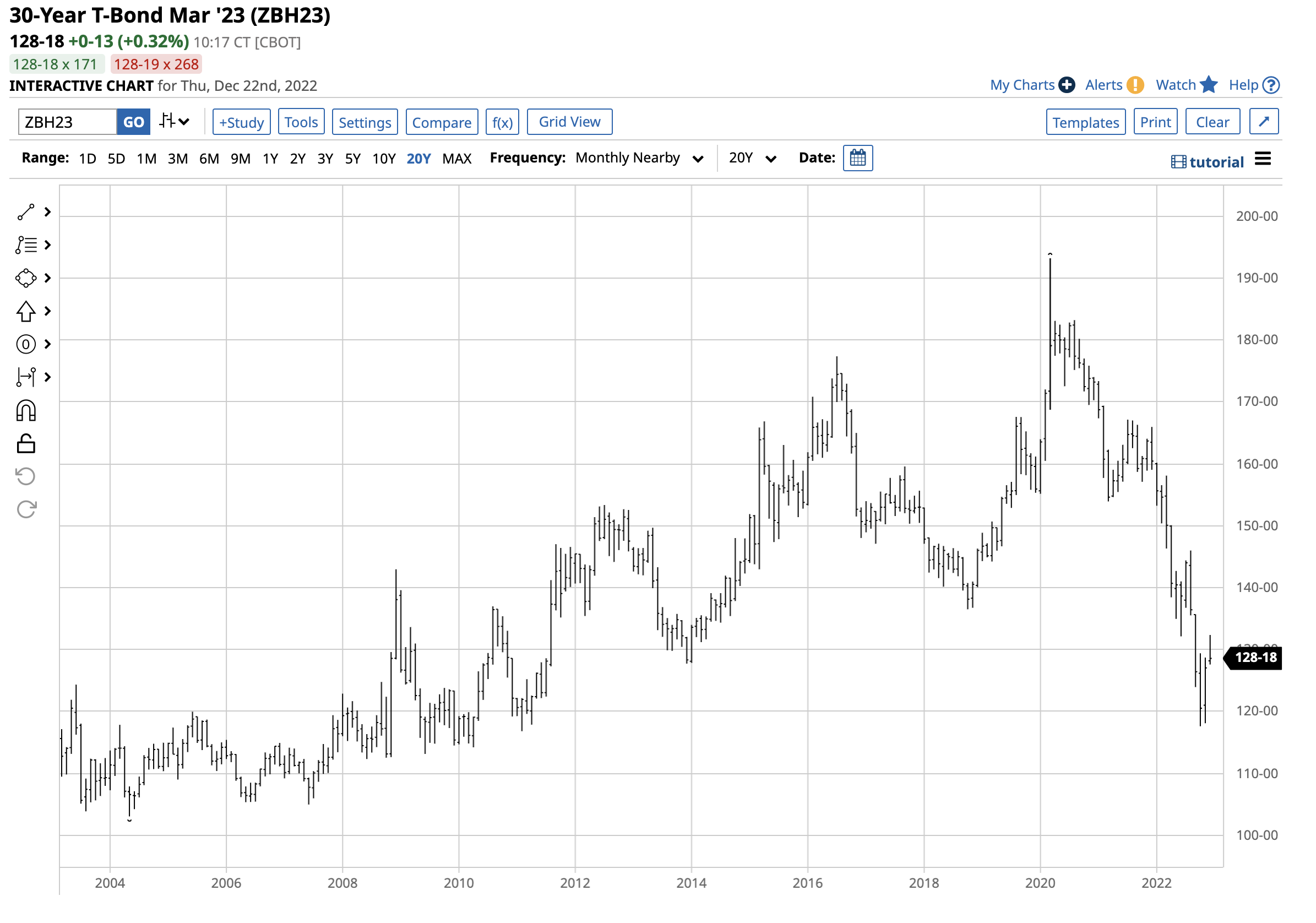Viewport: 1316px width, 923px height.
Task: Toggle the drawing lock padlock
Action: point(26,444)
